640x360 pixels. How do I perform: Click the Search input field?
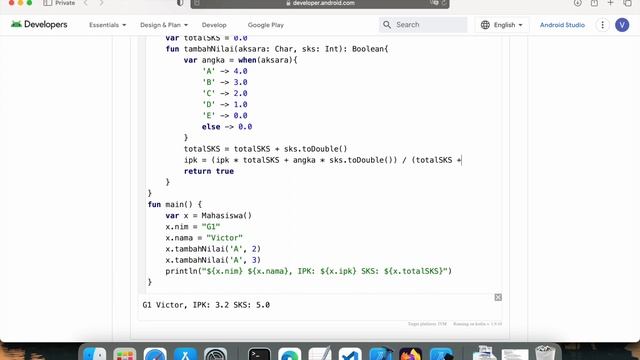423,25
